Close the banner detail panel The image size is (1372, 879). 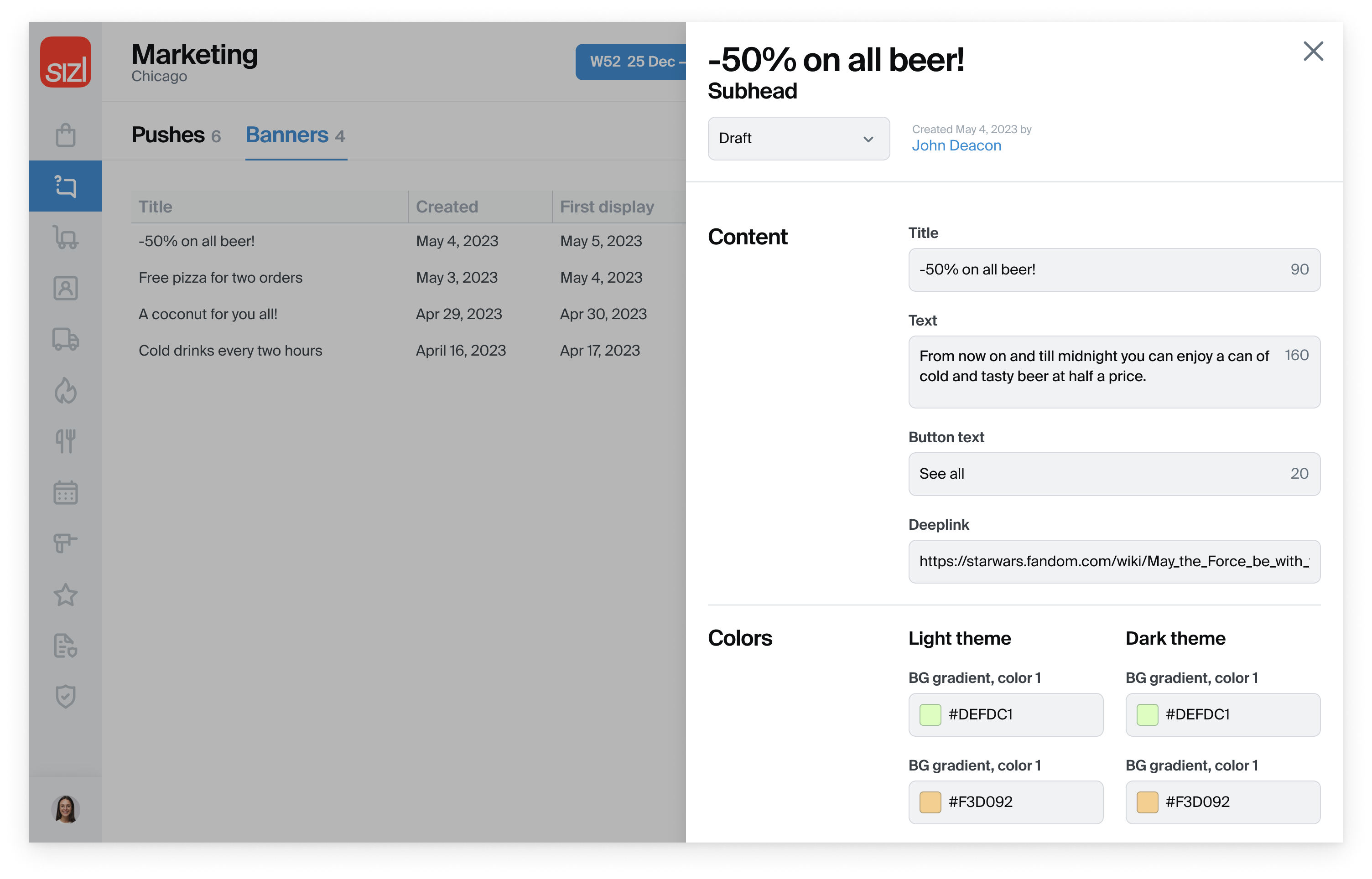(1313, 52)
